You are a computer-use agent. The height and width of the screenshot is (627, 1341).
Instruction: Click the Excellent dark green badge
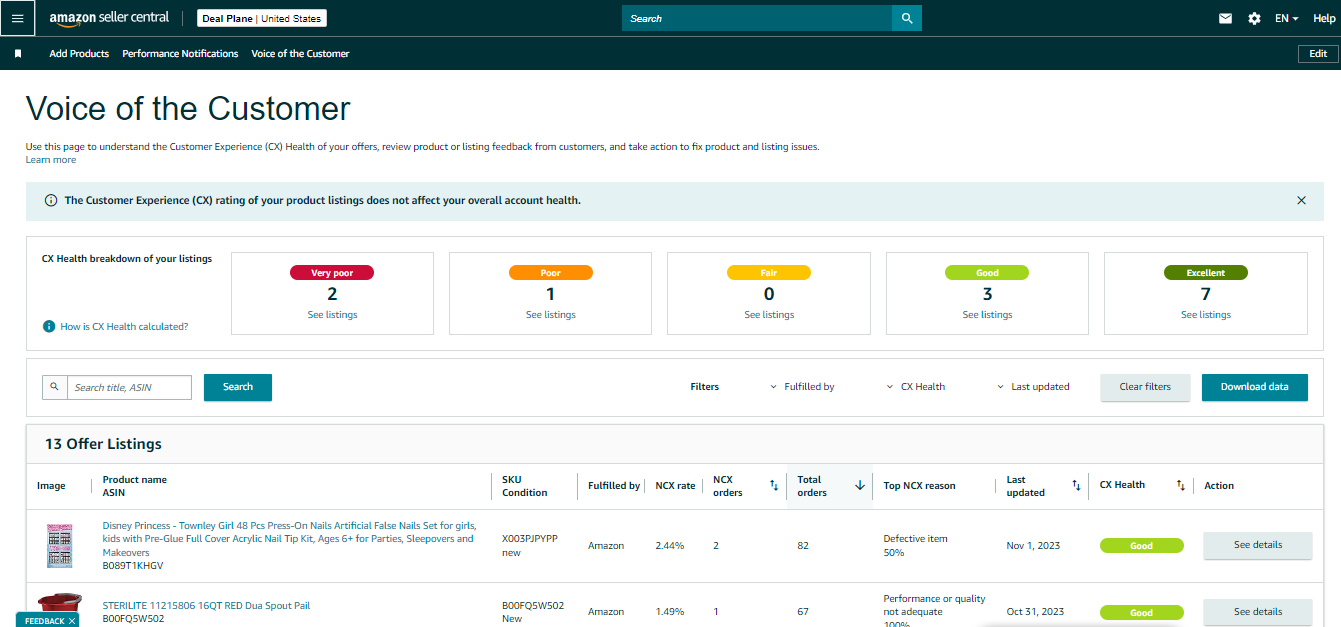click(x=1205, y=273)
